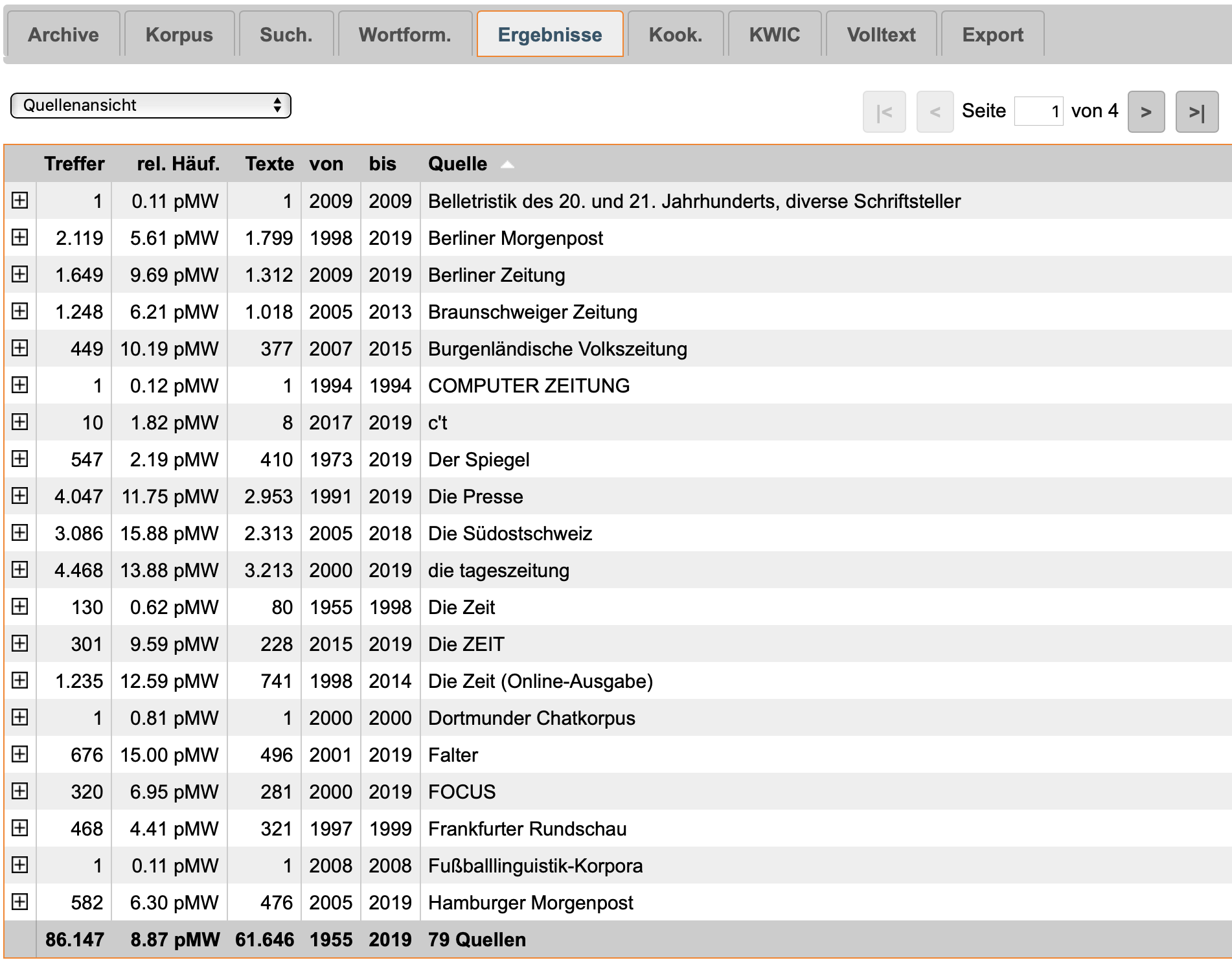Click the 15.88 pMW frequency value
Screen dimensions: 1232x969
click(169, 534)
